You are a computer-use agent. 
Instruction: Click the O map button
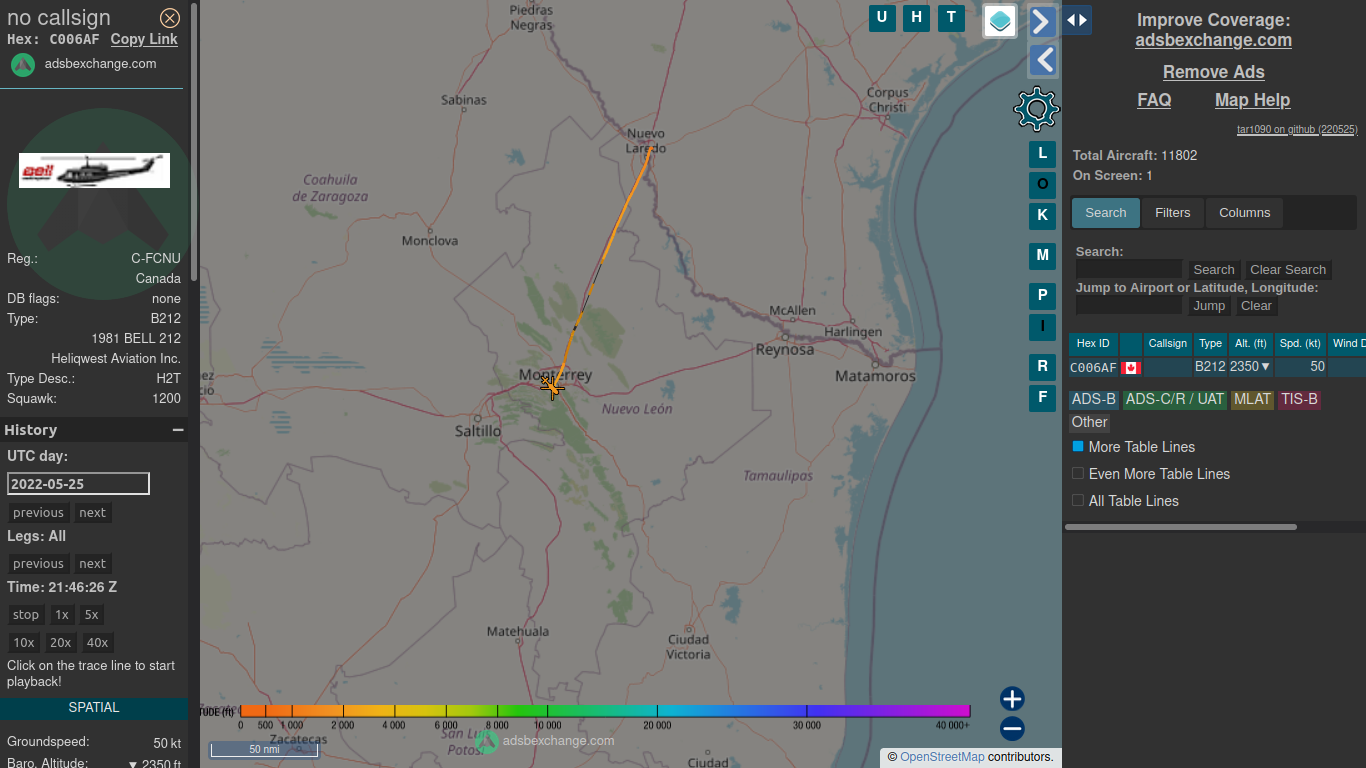click(1042, 185)
